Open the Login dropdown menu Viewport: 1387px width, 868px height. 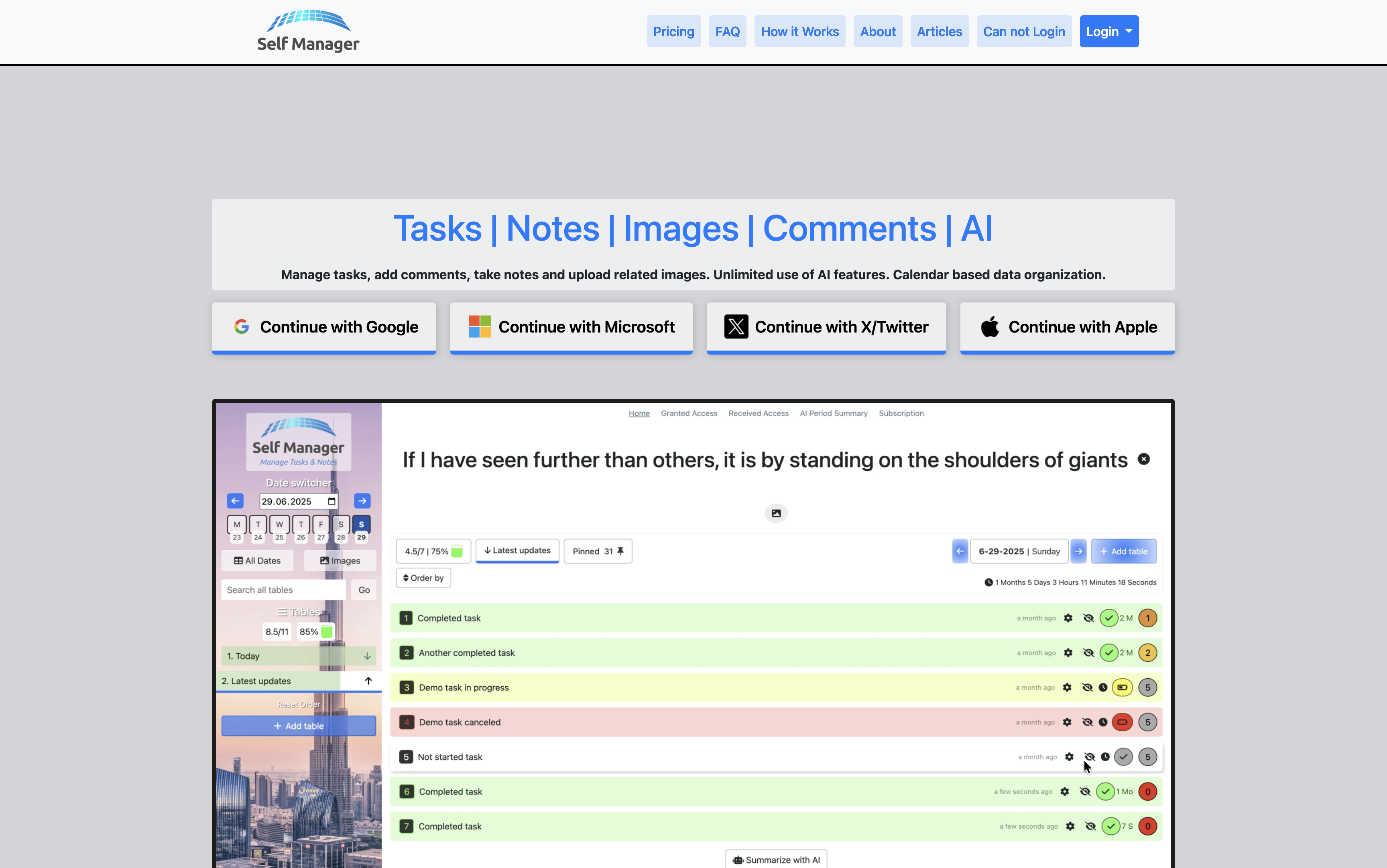pos(1108,31)
